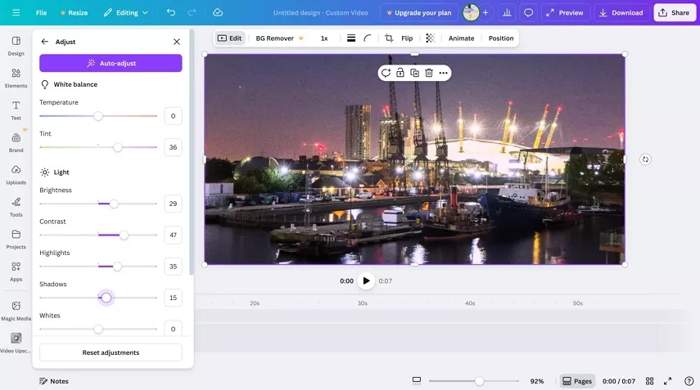Undo the last action
The height and width of the screenshot is (390, 700).
point(171,12)
